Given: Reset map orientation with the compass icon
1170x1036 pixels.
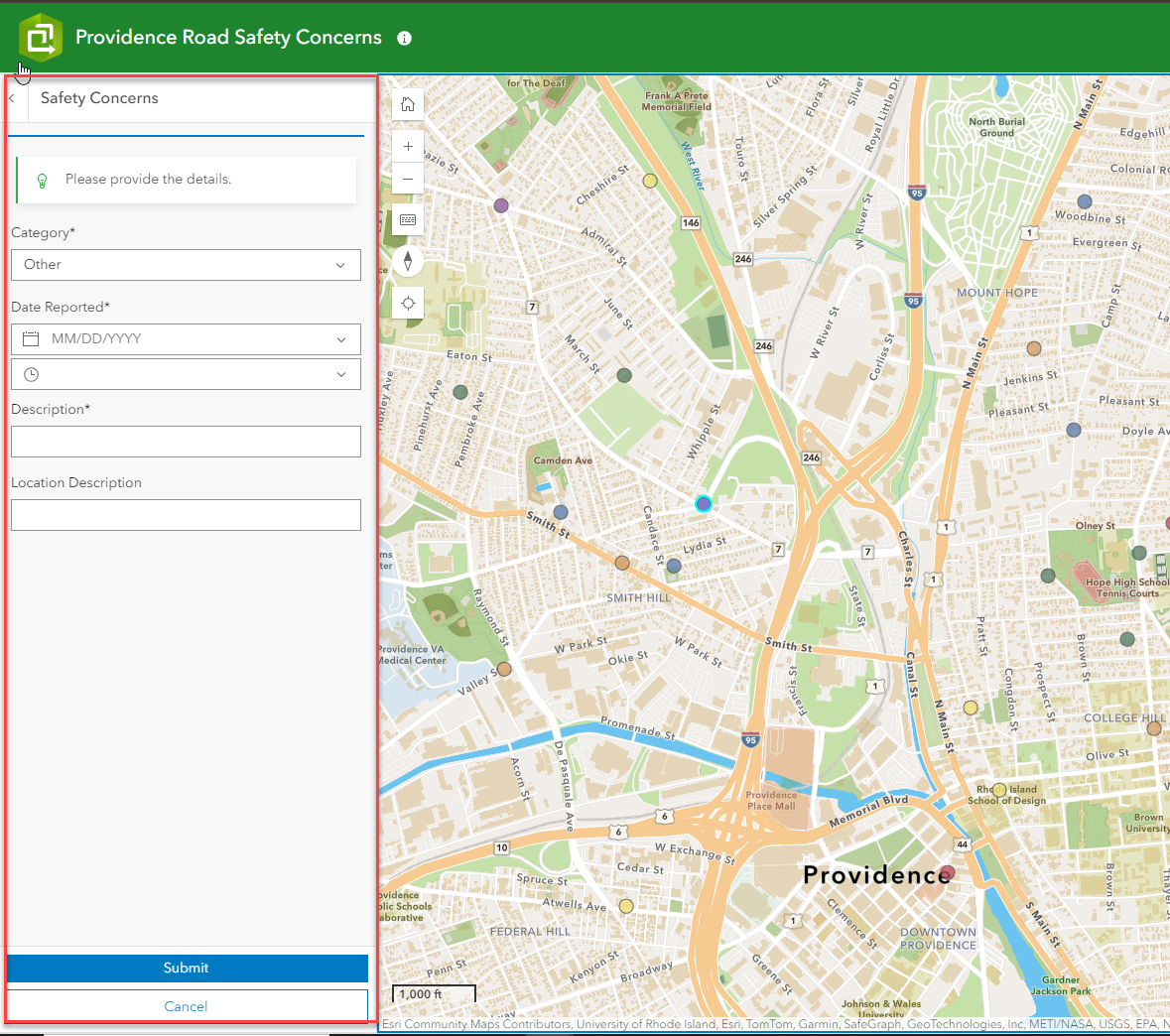Looking at the screenshot, I should pyautogui.click(x=407, y=261).
